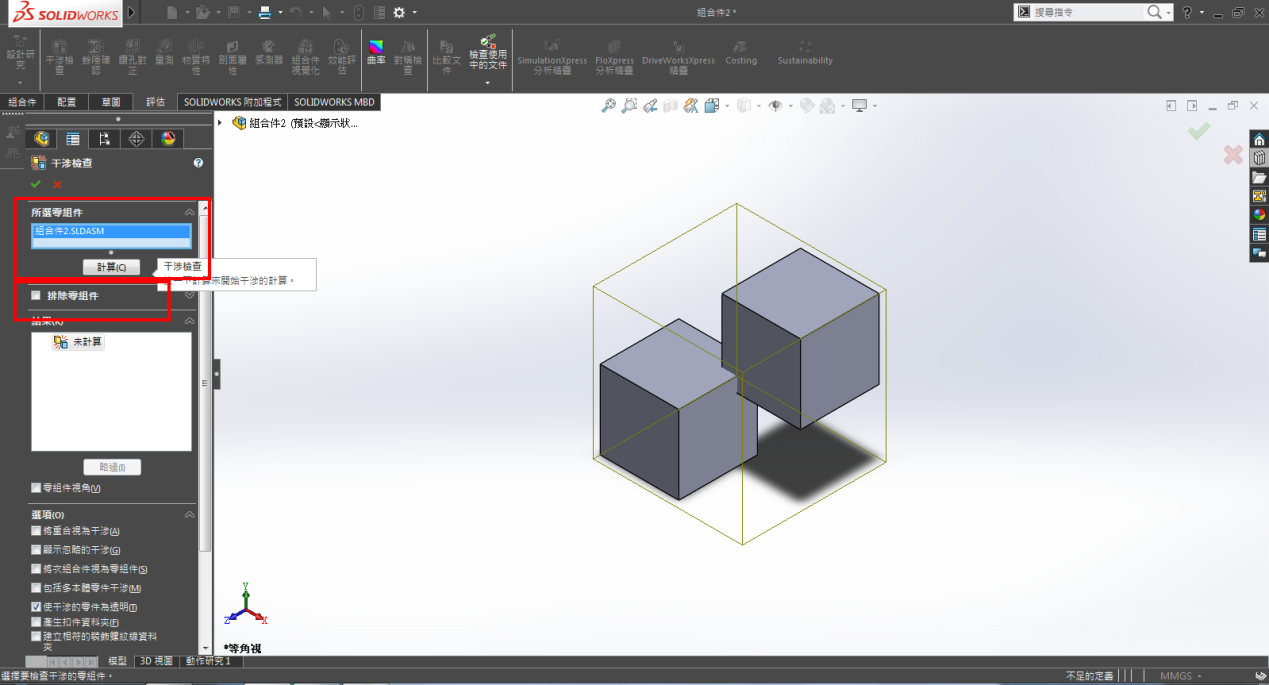Expand the 組合件2 tree node arrow
The width and height of the screenshot is (1269, 685).
click(x=220, y=123)
